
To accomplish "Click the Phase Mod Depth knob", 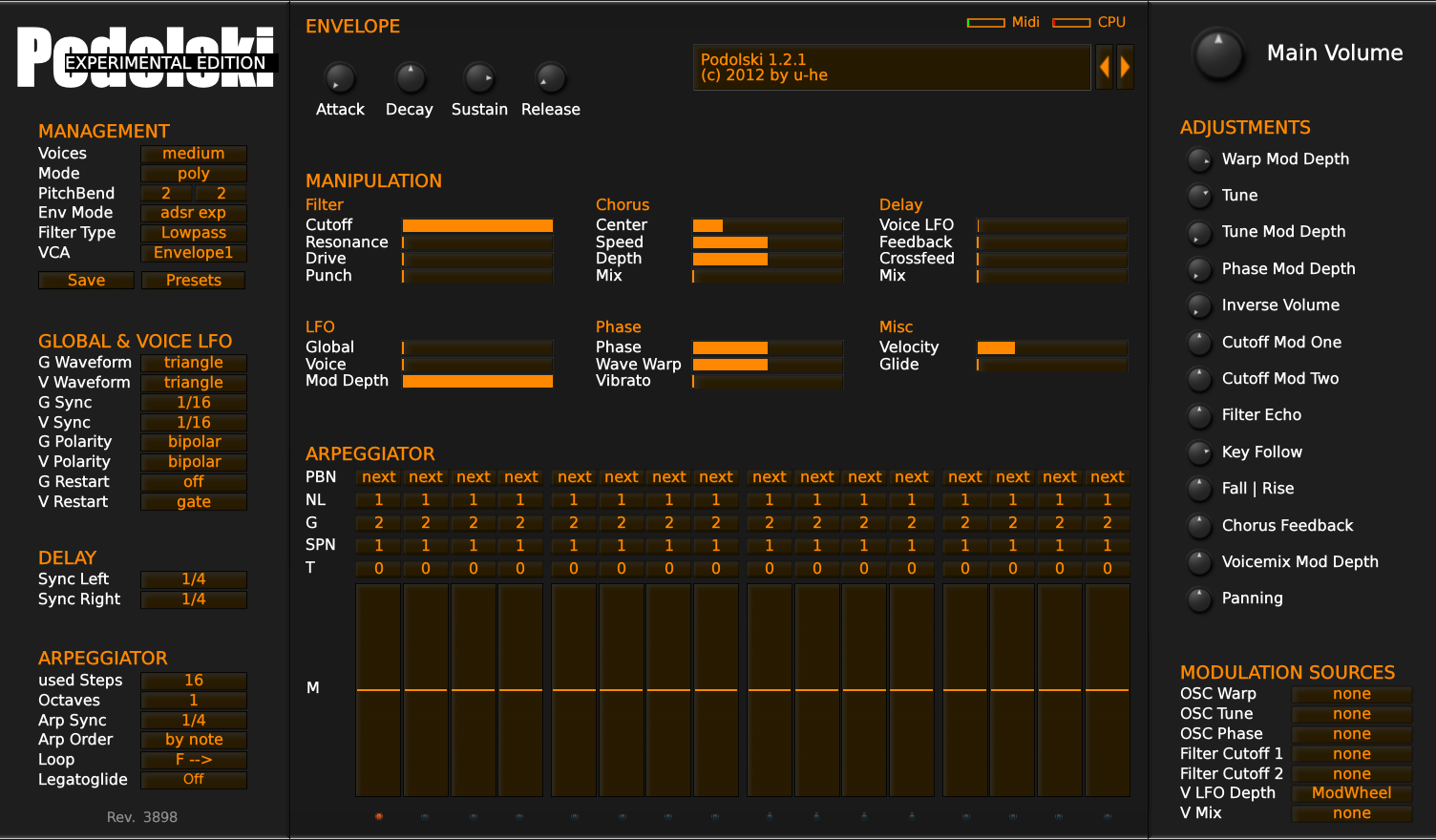I will [x=1199, y=269].
